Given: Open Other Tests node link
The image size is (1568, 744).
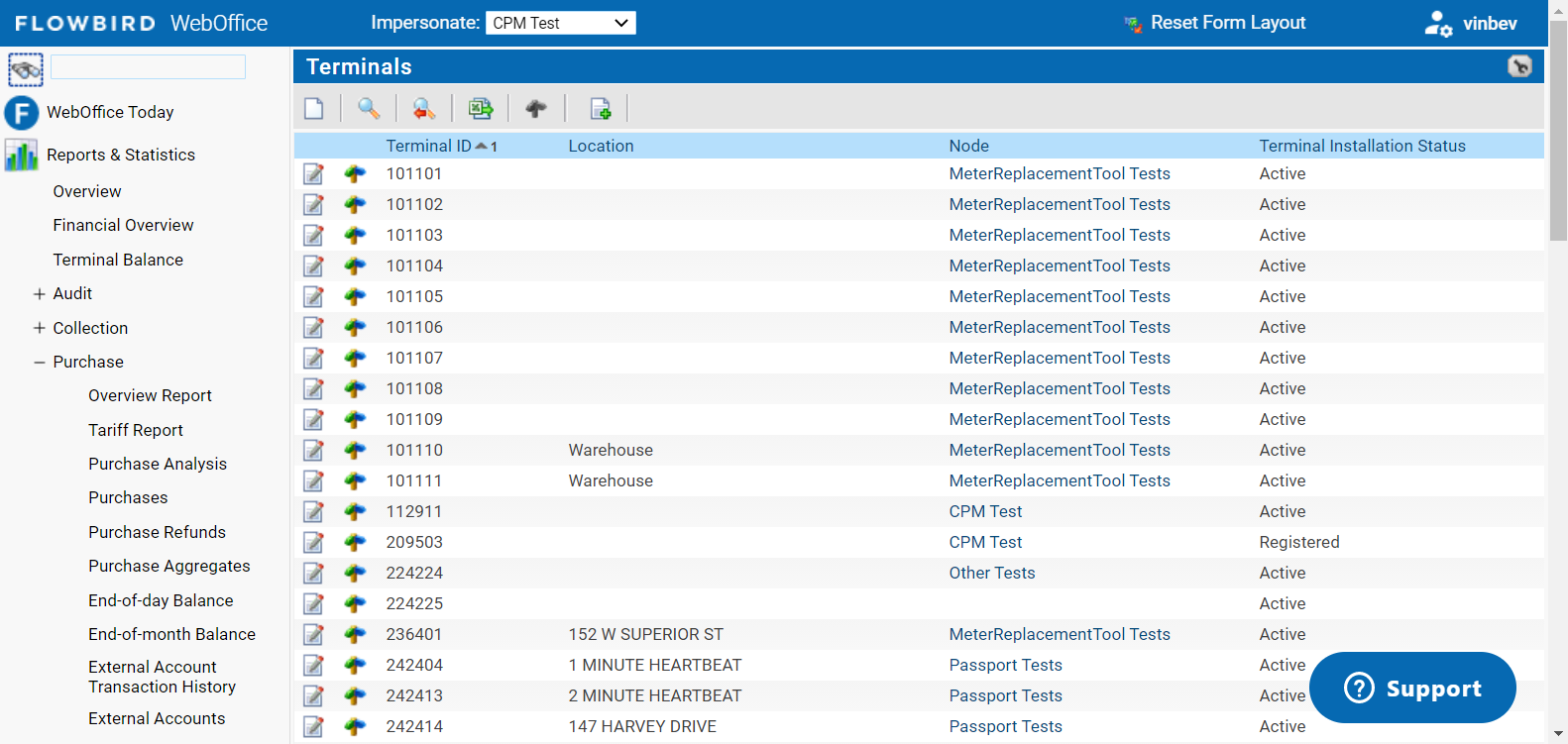Looking at the screenshot, I should [x=991, y=573].
